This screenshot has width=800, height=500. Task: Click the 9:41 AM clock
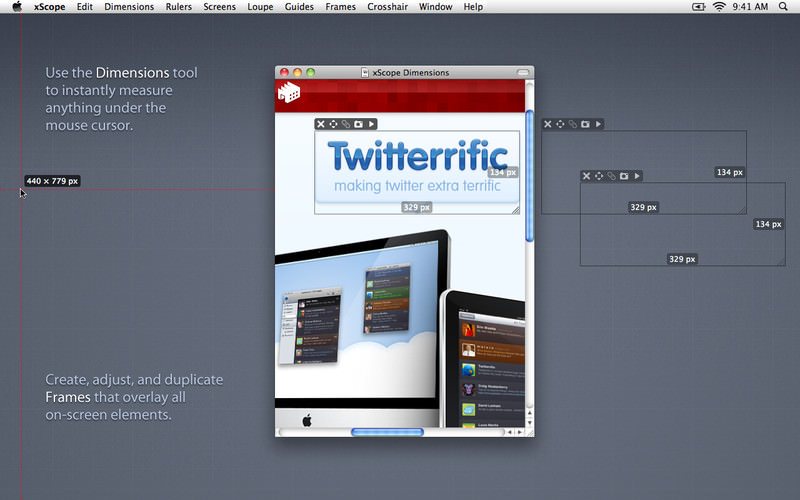(x=750, y=7)
